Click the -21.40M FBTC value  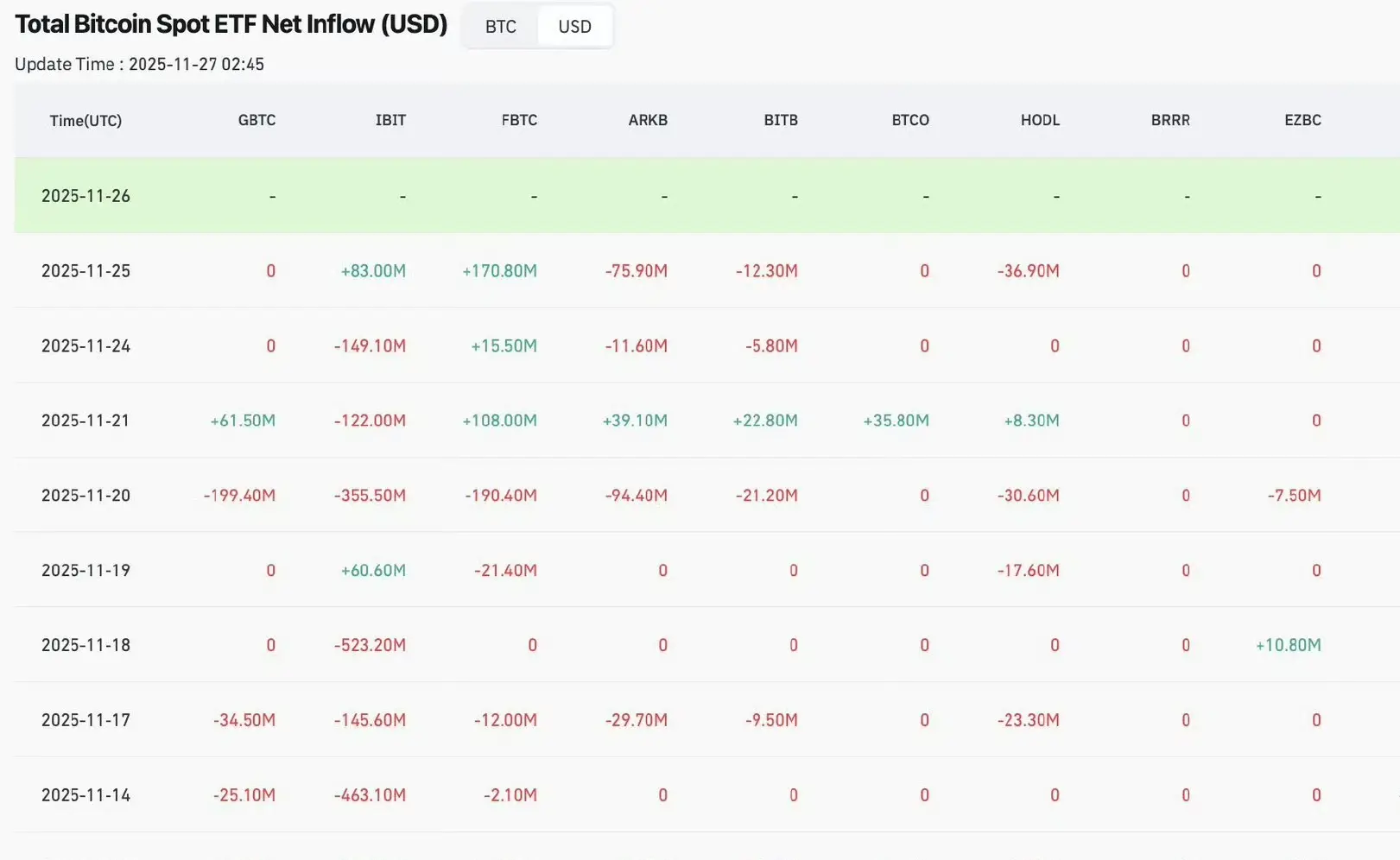[x=505, y=571]
